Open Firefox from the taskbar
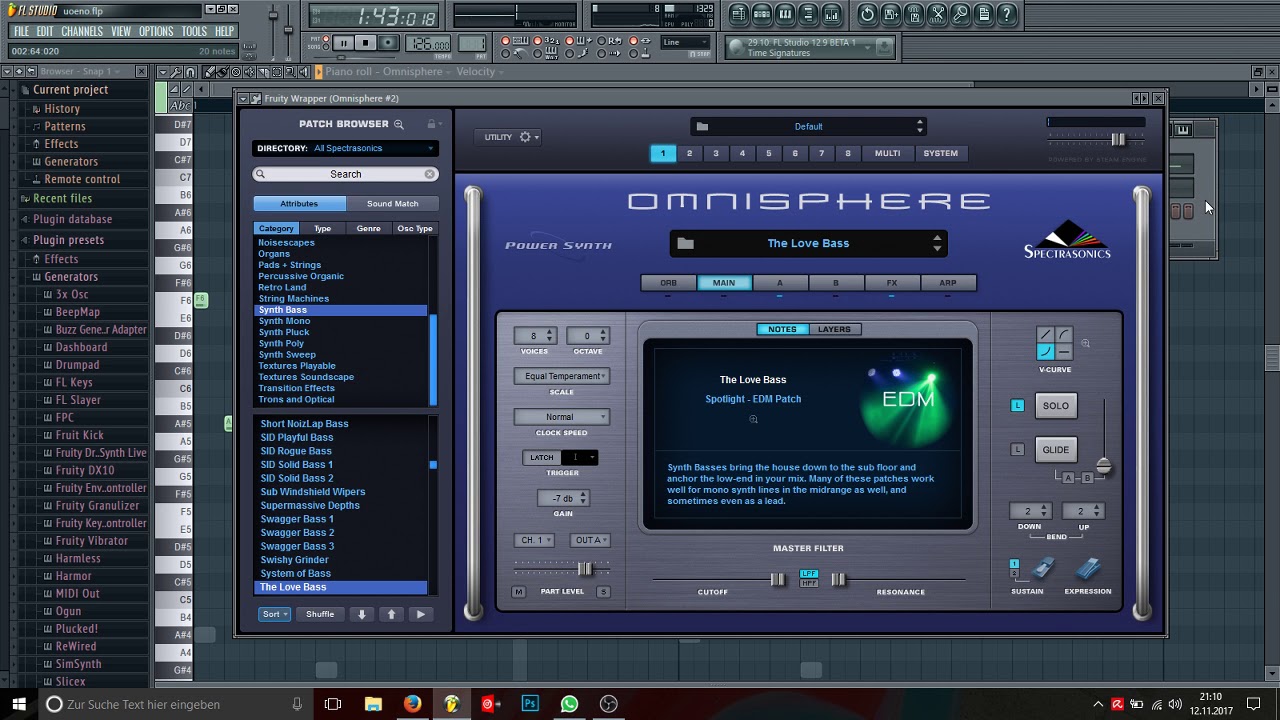The image size is (1280, 720). [x=412, y=704]
